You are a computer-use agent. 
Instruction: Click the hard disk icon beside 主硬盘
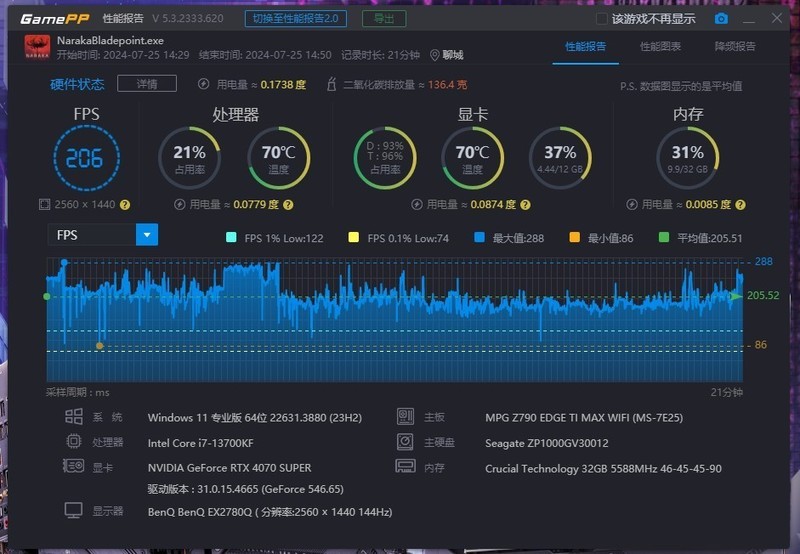point(405,441)
